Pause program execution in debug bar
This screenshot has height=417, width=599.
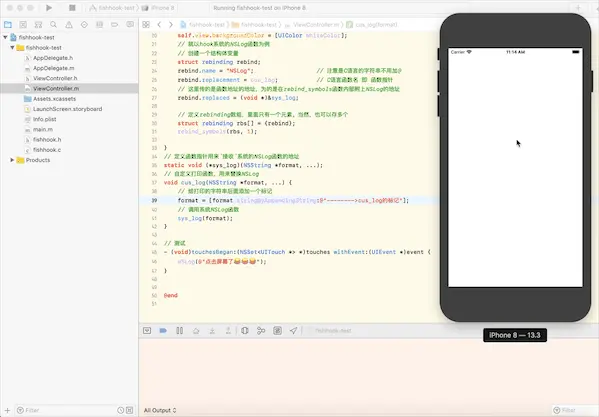[x=179, y=331]
